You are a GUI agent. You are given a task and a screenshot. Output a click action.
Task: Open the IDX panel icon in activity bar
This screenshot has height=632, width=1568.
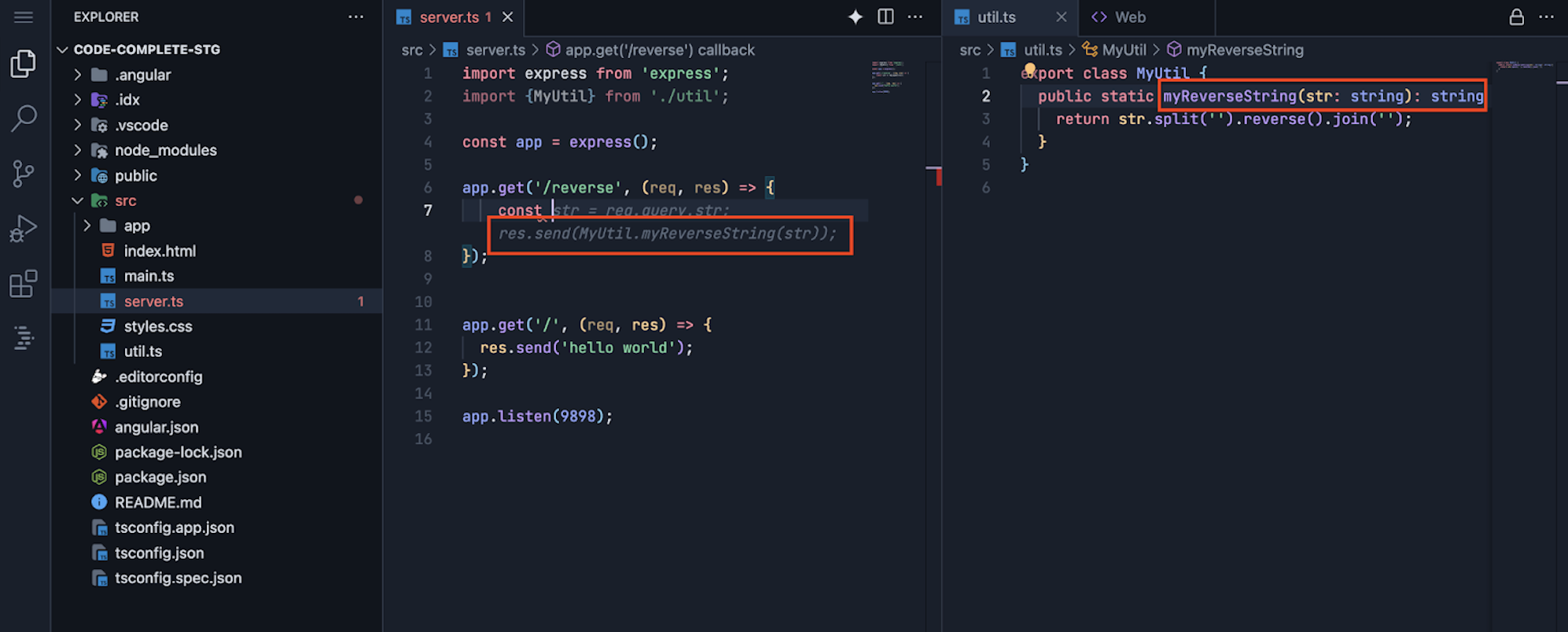24,338
